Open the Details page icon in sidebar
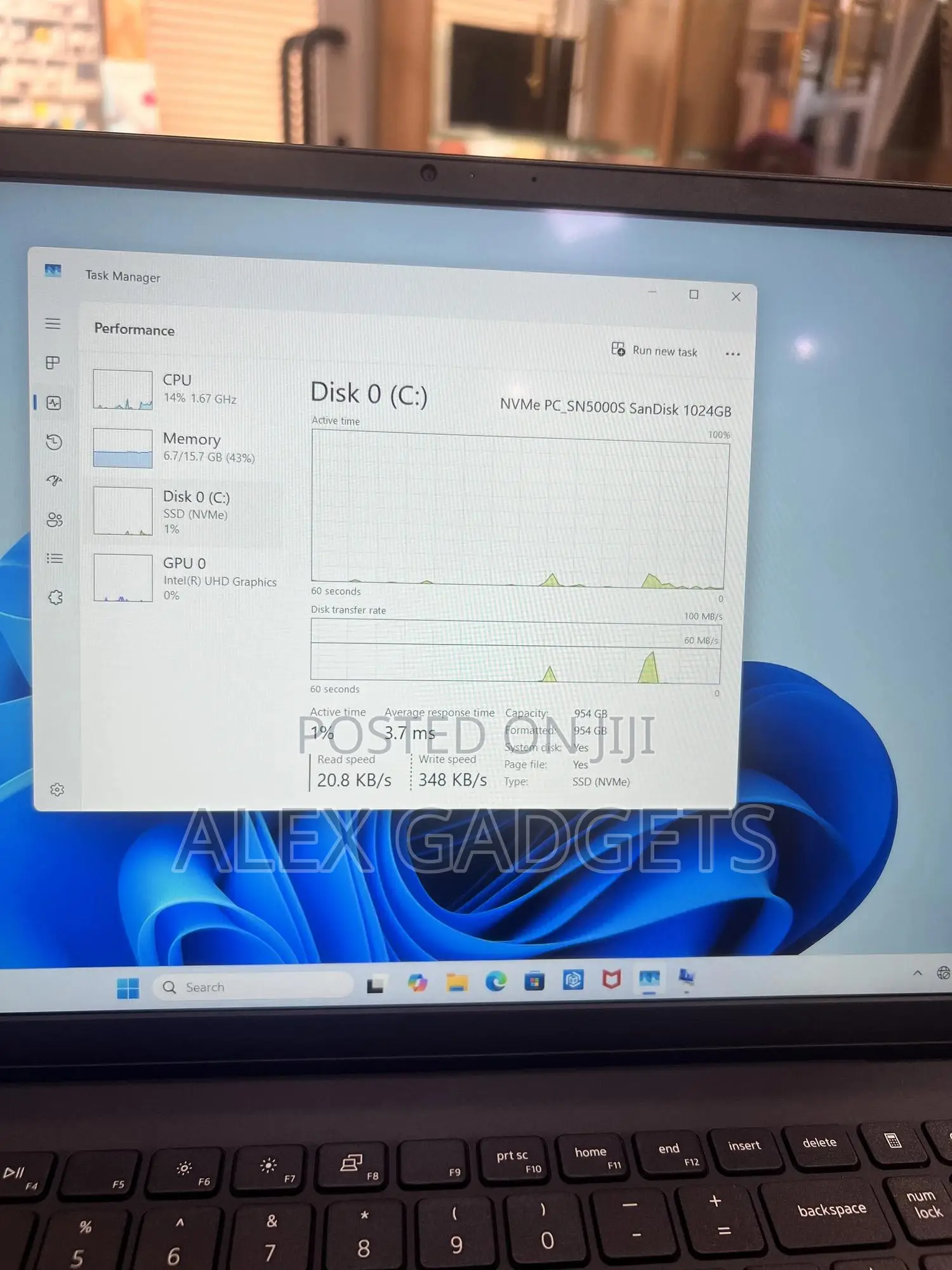The image size is (952, 1270). click(55, 559)
